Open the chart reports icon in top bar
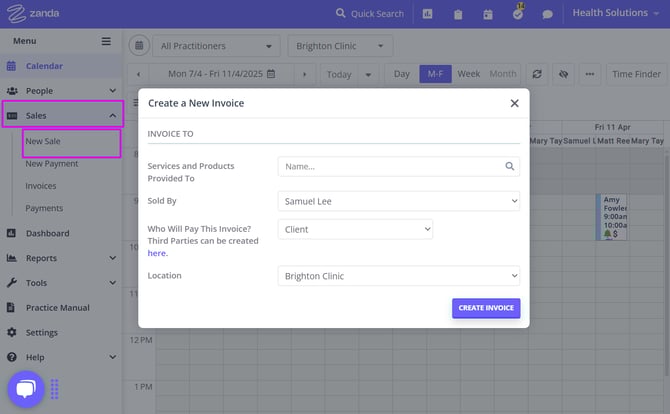Screen dimensions: 670x414 coord(428,14)
